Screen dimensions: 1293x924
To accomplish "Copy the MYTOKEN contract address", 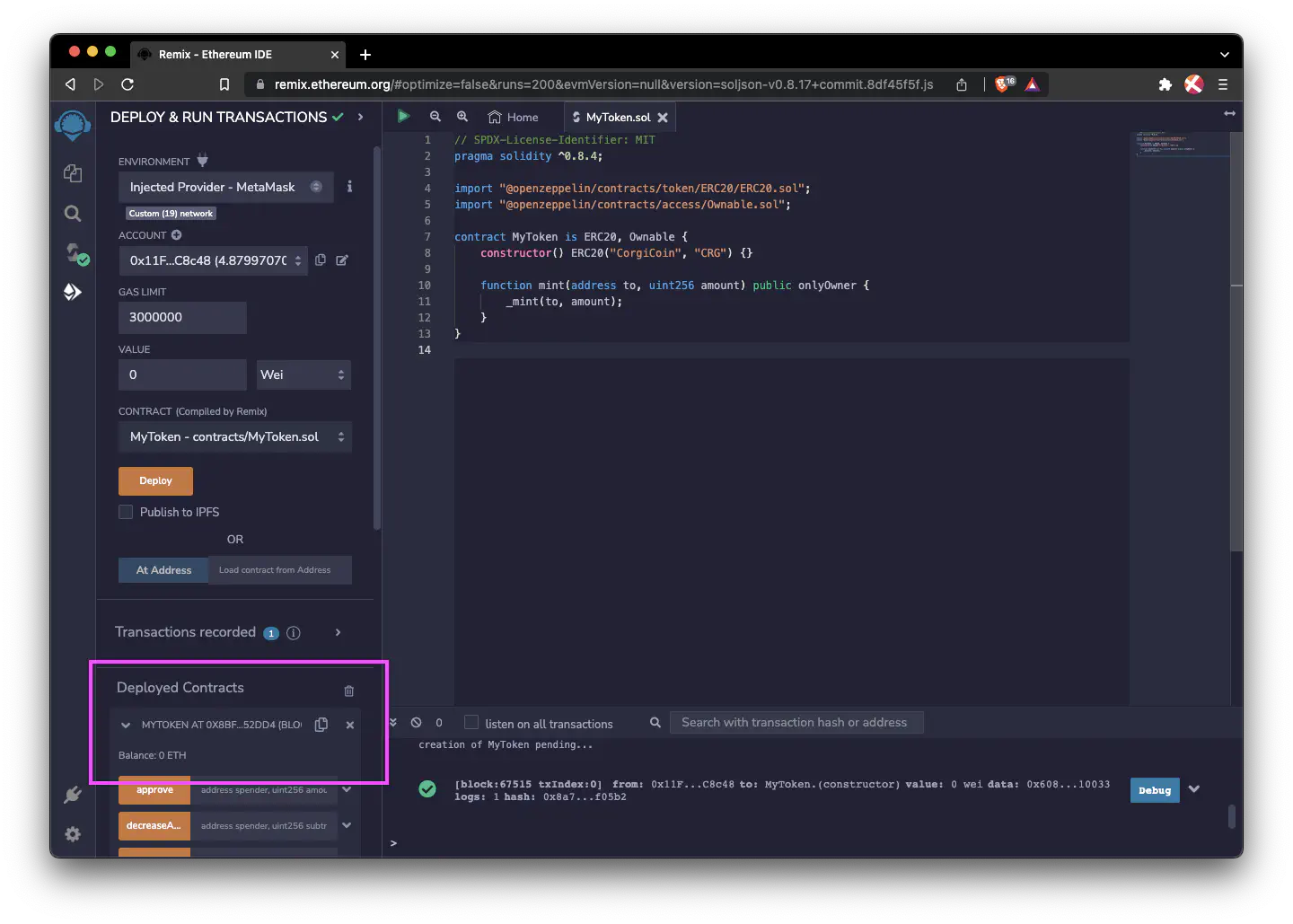I will coord(321,725).
